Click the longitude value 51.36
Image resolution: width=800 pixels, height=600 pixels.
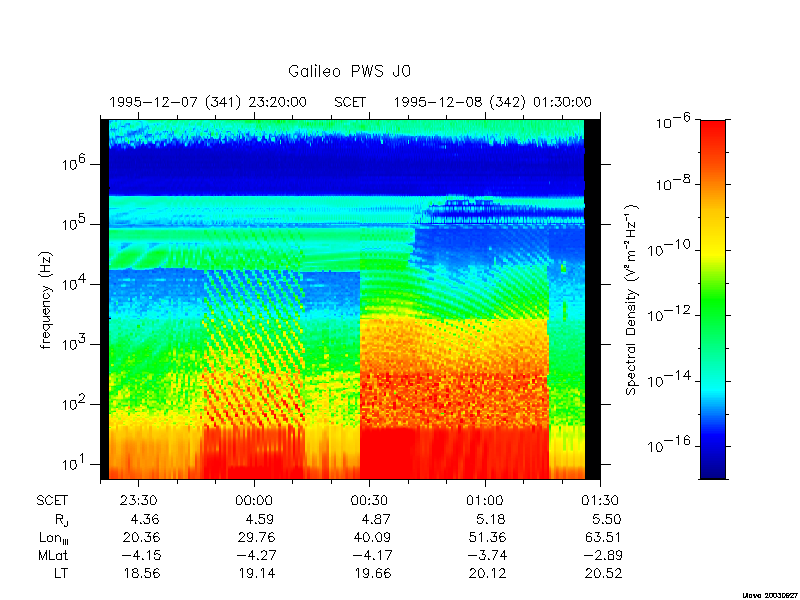[487, 537]
